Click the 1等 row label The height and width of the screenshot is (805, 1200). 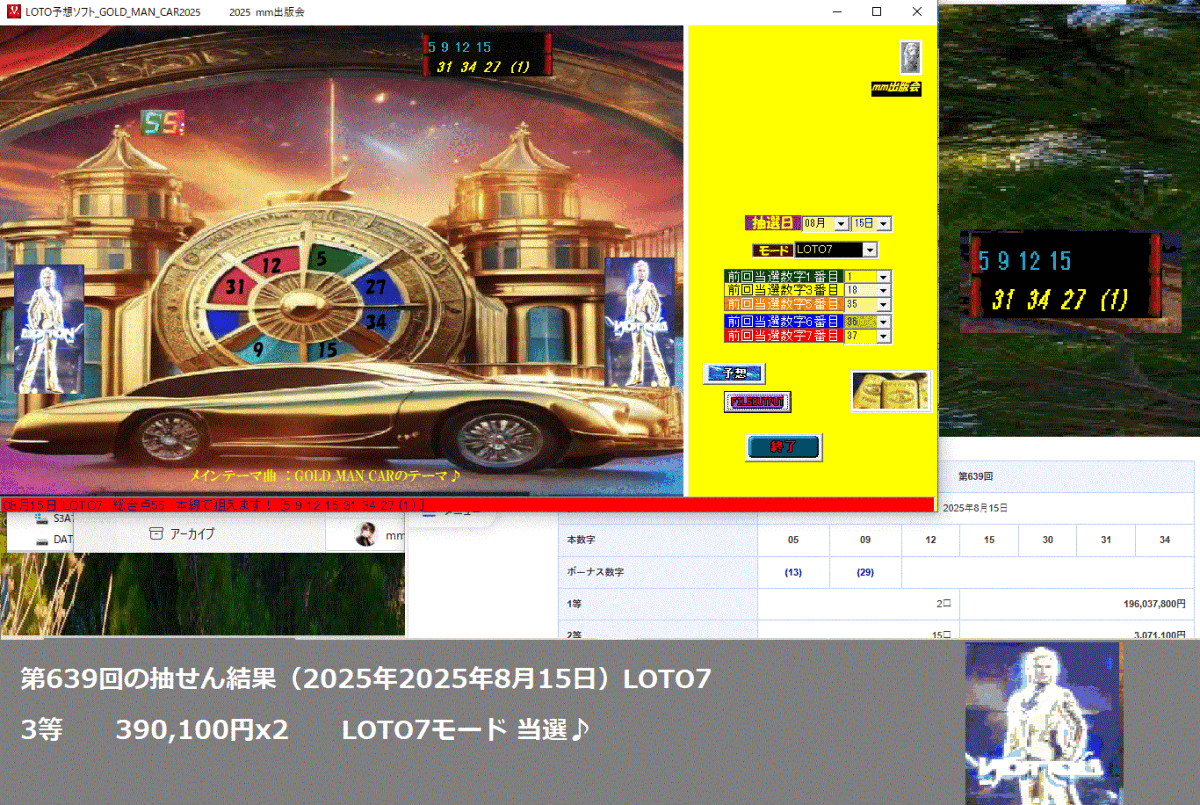(574, 603)
